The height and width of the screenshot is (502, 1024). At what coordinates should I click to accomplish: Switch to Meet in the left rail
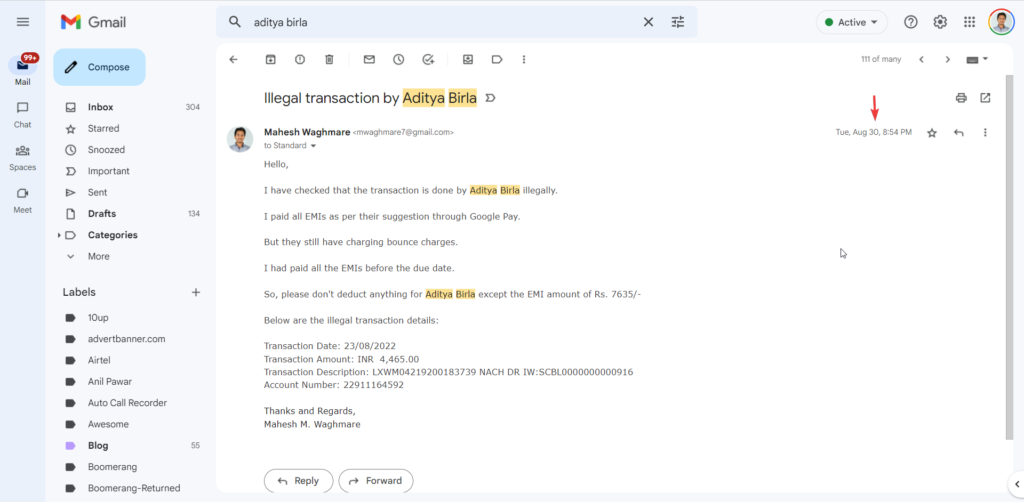pos(23,200)
